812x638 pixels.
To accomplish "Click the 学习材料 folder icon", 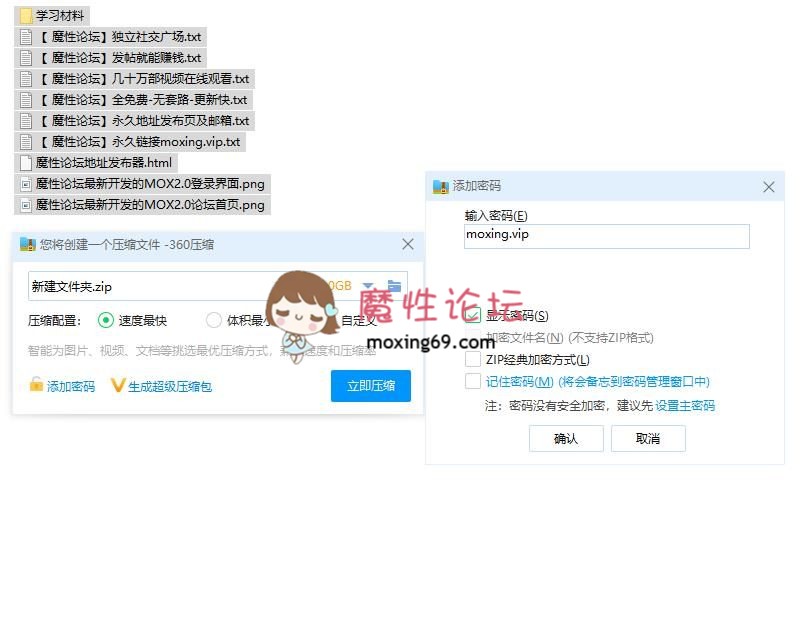I will click(26, 16).
